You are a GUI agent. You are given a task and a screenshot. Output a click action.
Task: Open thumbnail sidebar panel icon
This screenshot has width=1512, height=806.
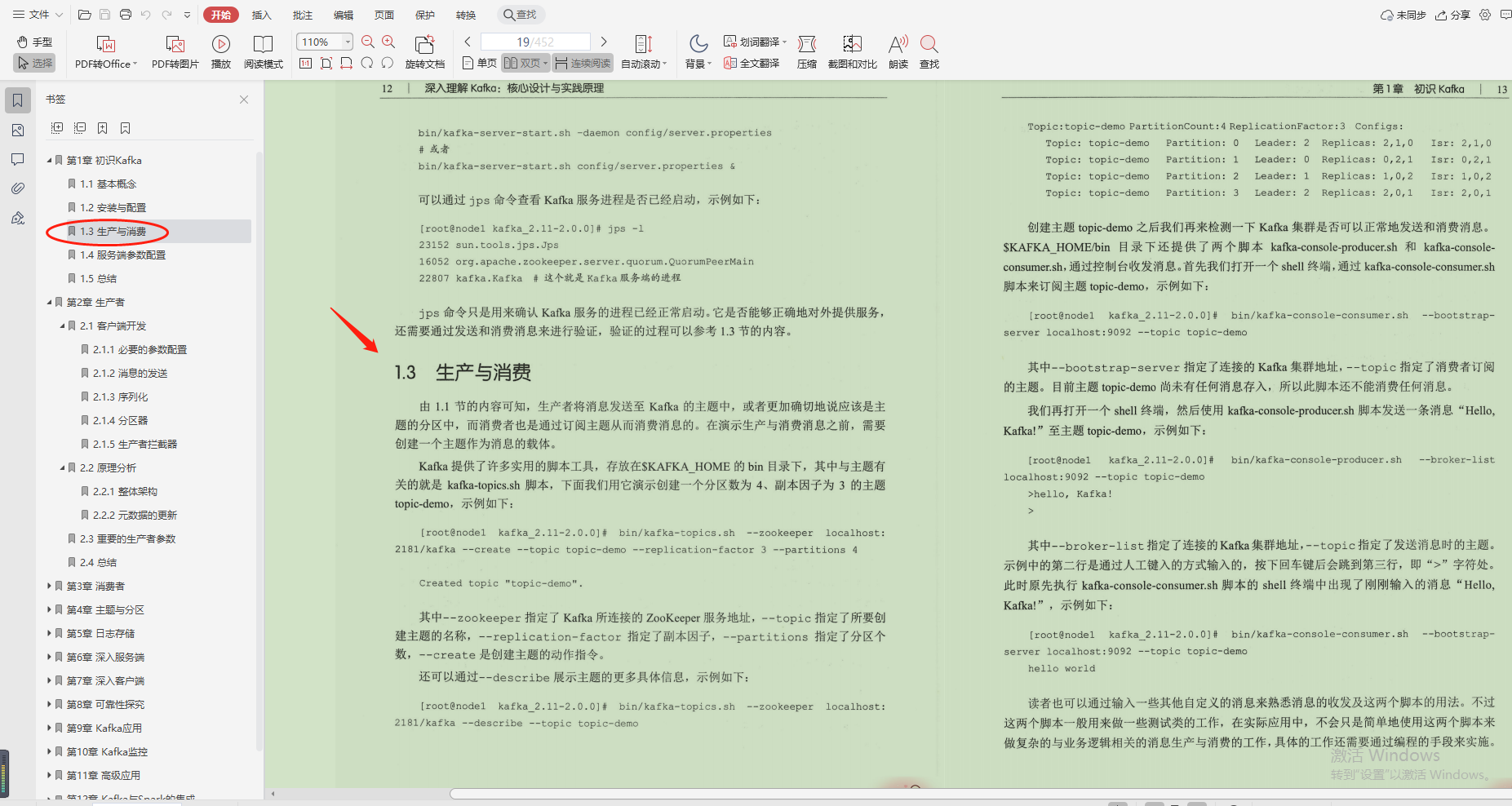[x=18, y=130]
